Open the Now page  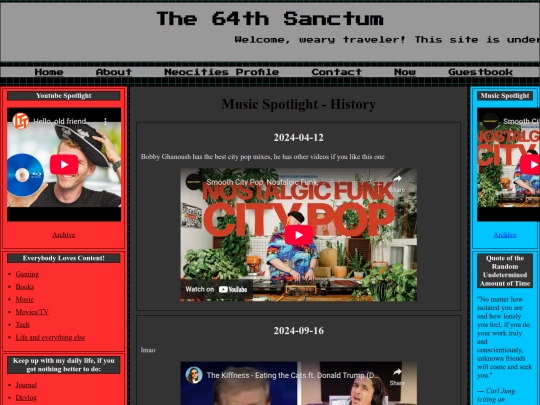[x=405, y=72]
